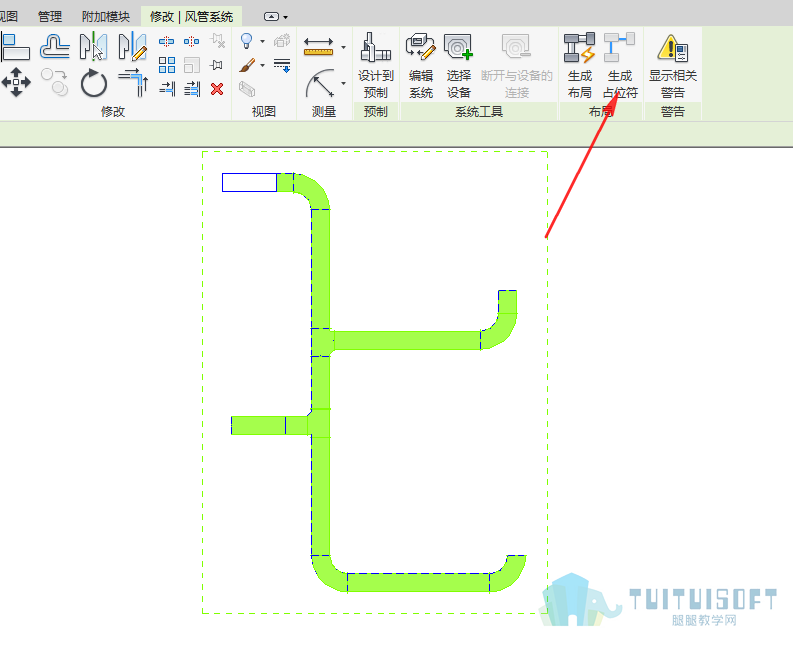Screen dimensions: 793x652
Task: Click the 修改 panel label
Action: [x=113, y=111]
